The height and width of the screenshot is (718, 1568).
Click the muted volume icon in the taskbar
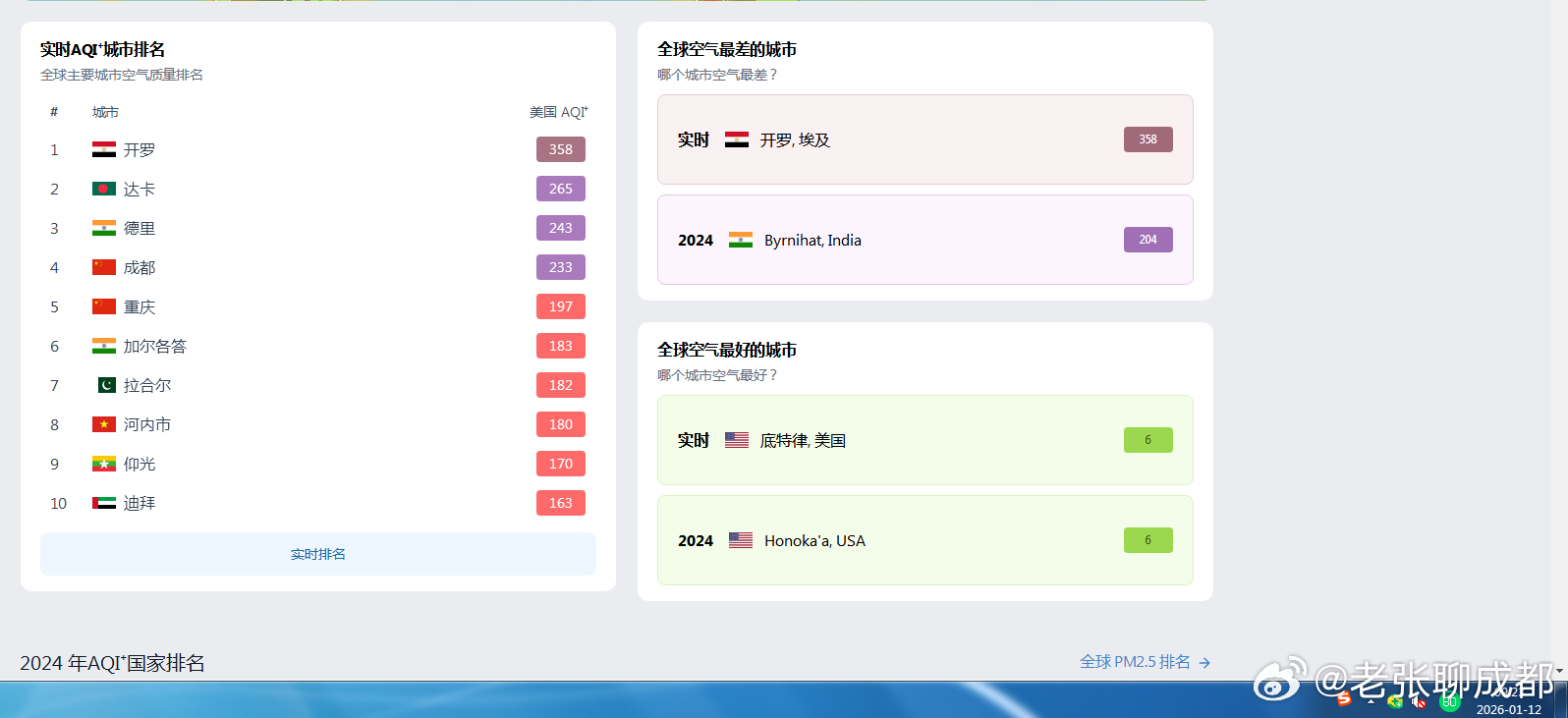tap(1418, 700)
